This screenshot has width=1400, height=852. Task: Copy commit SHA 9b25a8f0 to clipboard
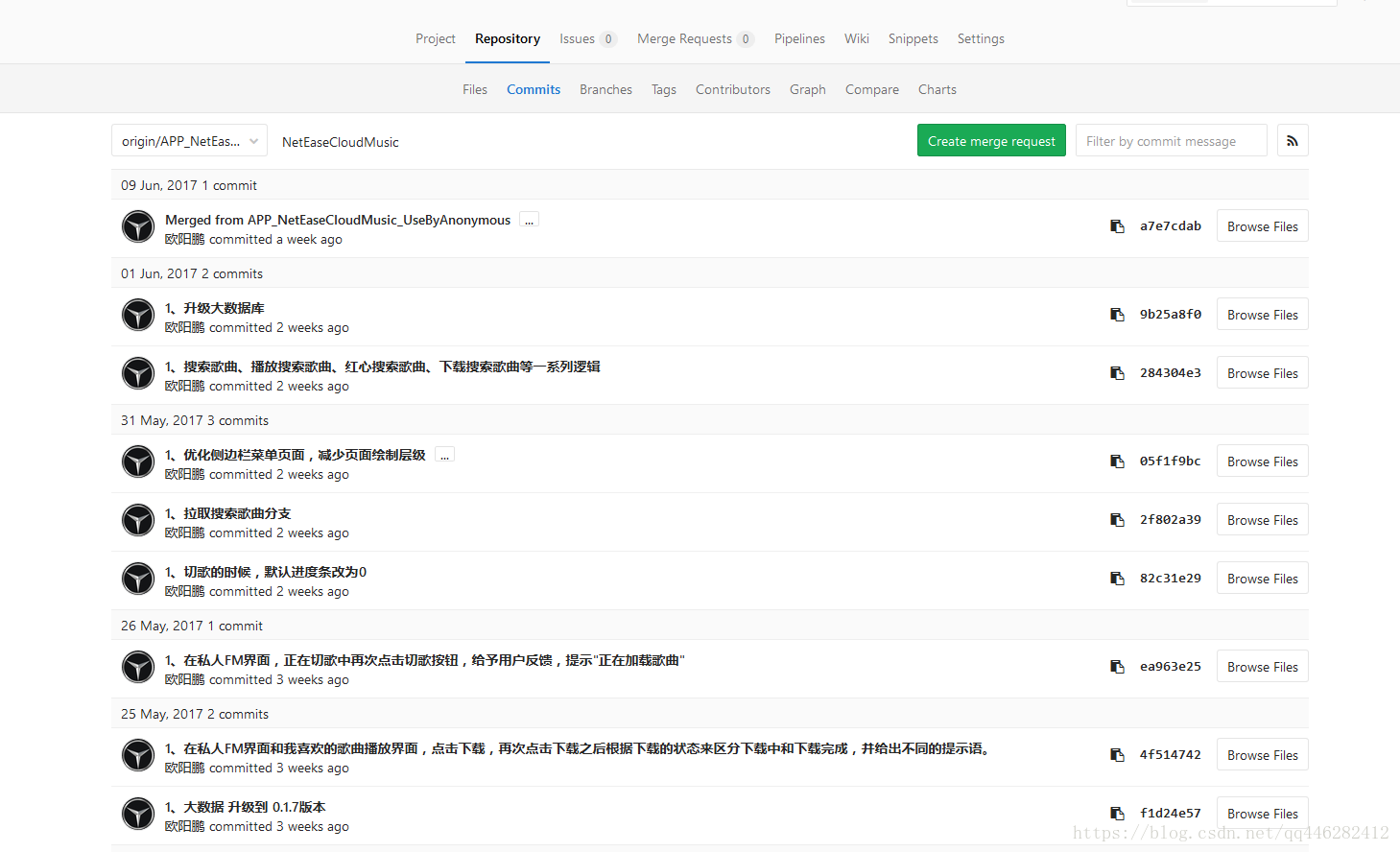[x=1117, y=315]
